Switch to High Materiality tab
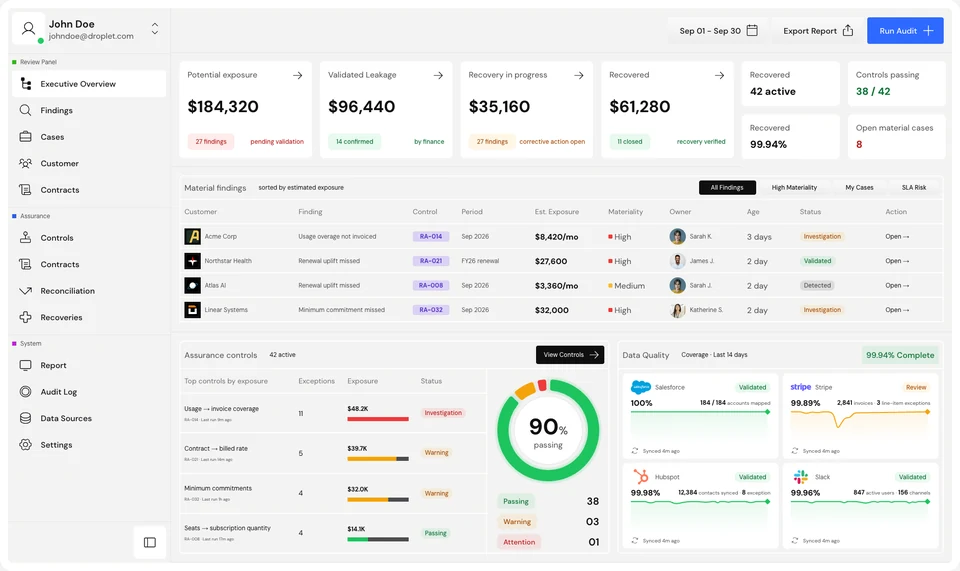This screenshot has height=571, width=960. point(794,187)
